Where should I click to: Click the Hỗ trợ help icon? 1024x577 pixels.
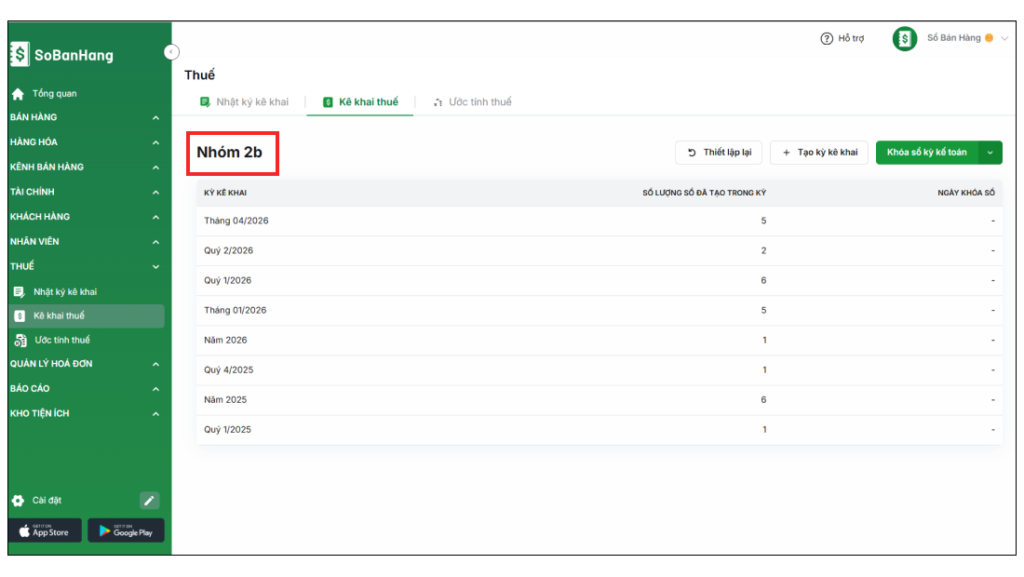click(826, 39)
